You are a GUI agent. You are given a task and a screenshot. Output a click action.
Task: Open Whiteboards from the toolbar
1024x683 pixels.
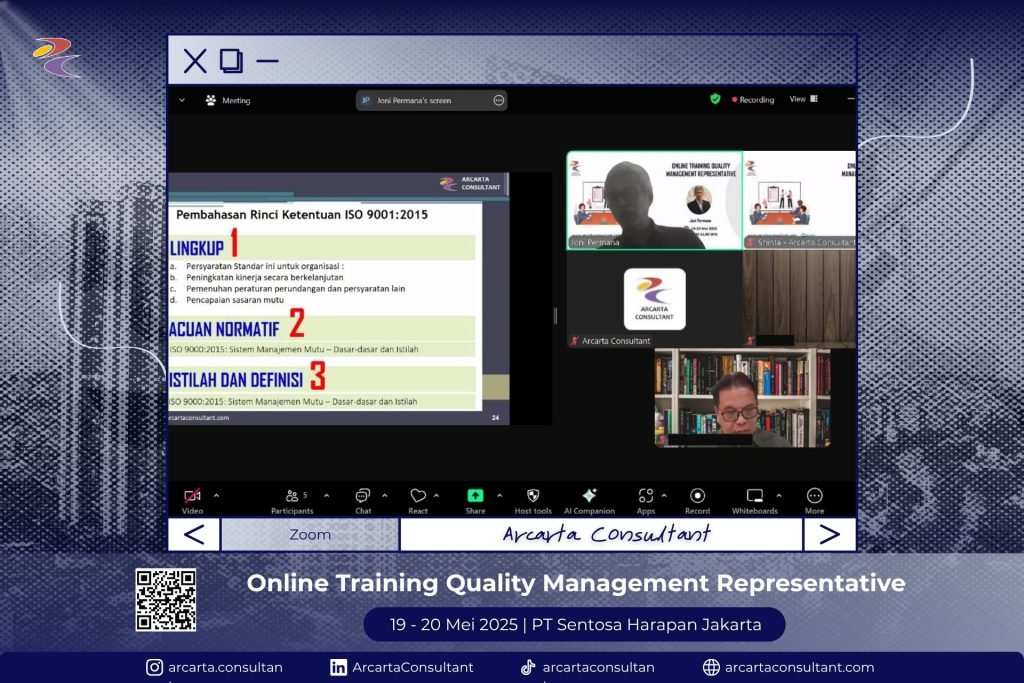(x=754, y=496)
